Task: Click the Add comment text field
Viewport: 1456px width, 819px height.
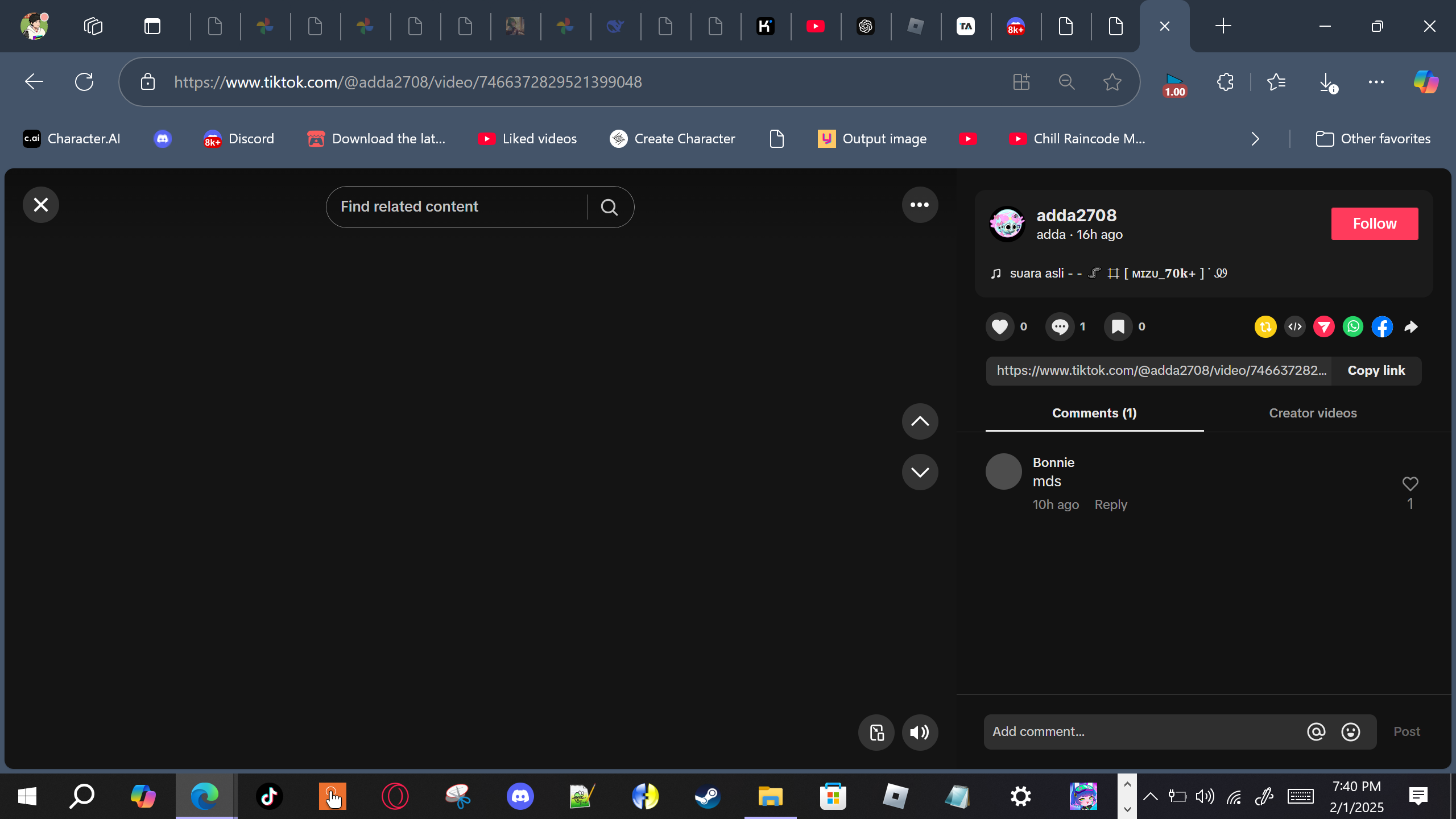Action: point(1143,731)
